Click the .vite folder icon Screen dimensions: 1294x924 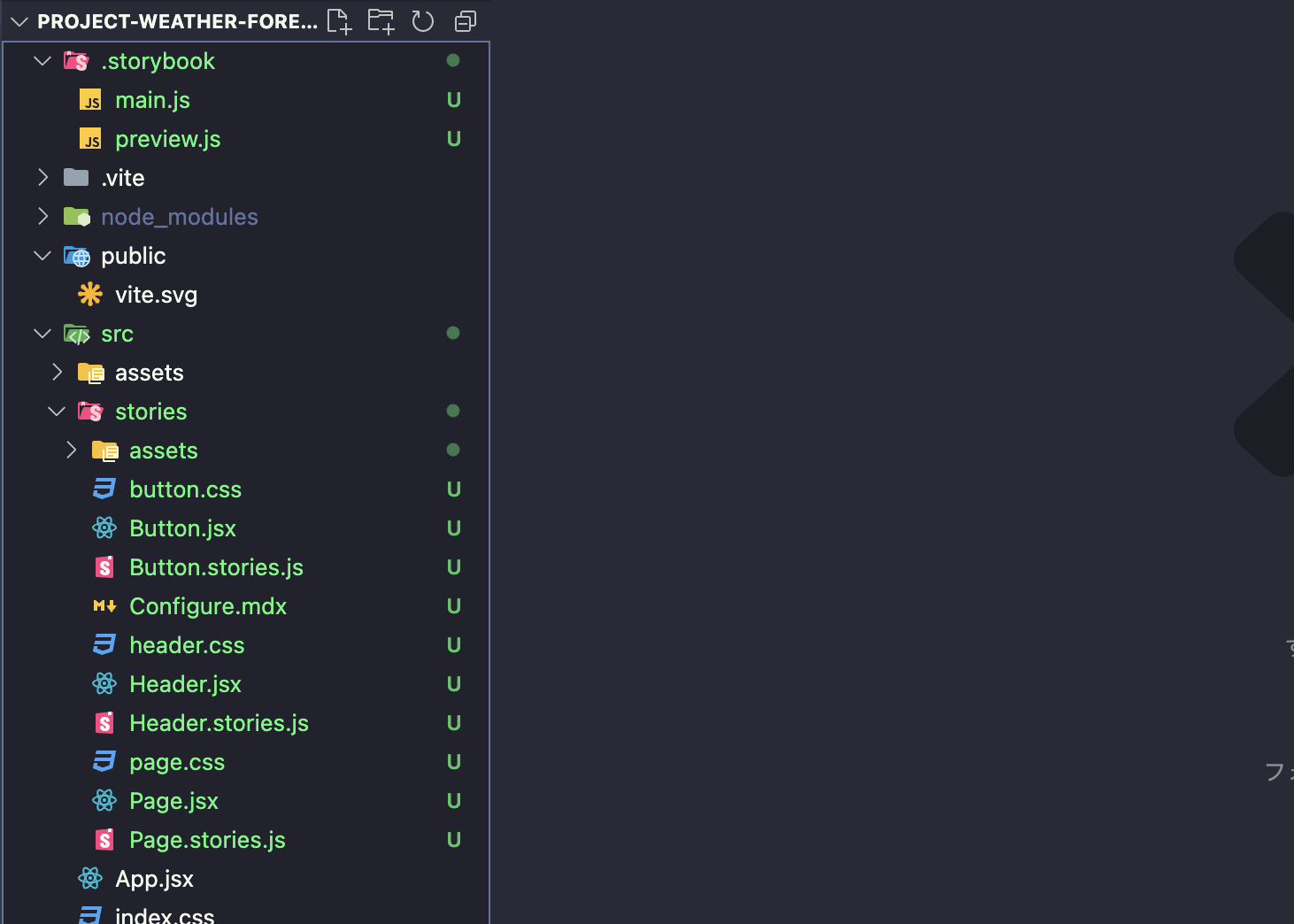point(76,178)
